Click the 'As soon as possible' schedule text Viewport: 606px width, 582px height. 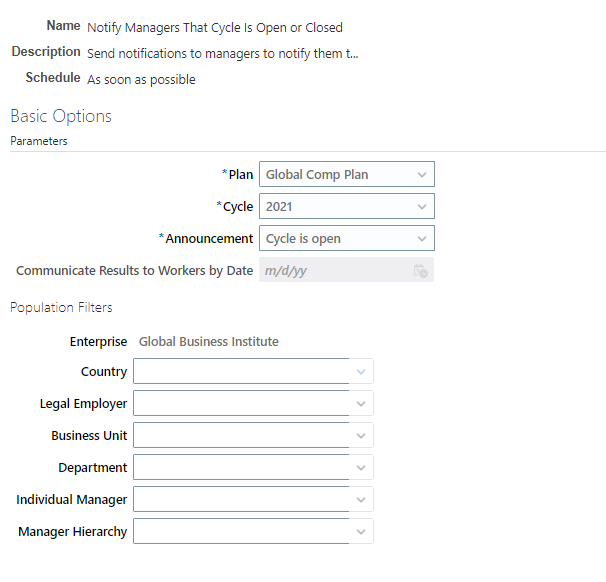[141, 80]
